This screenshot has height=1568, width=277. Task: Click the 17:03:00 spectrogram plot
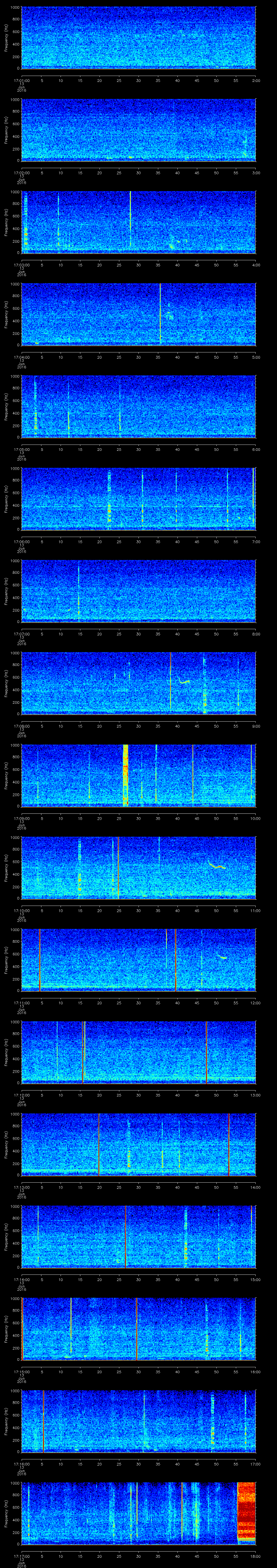pyautogui.click(x=138, y=222)
